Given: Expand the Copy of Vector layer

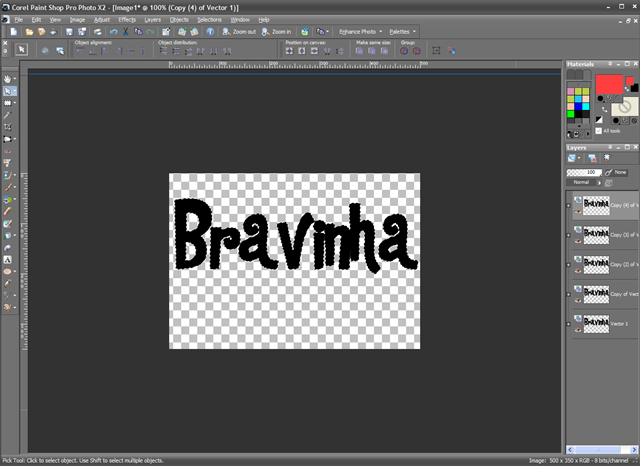Looking at the screenshot, I should (x=569, y=294).
